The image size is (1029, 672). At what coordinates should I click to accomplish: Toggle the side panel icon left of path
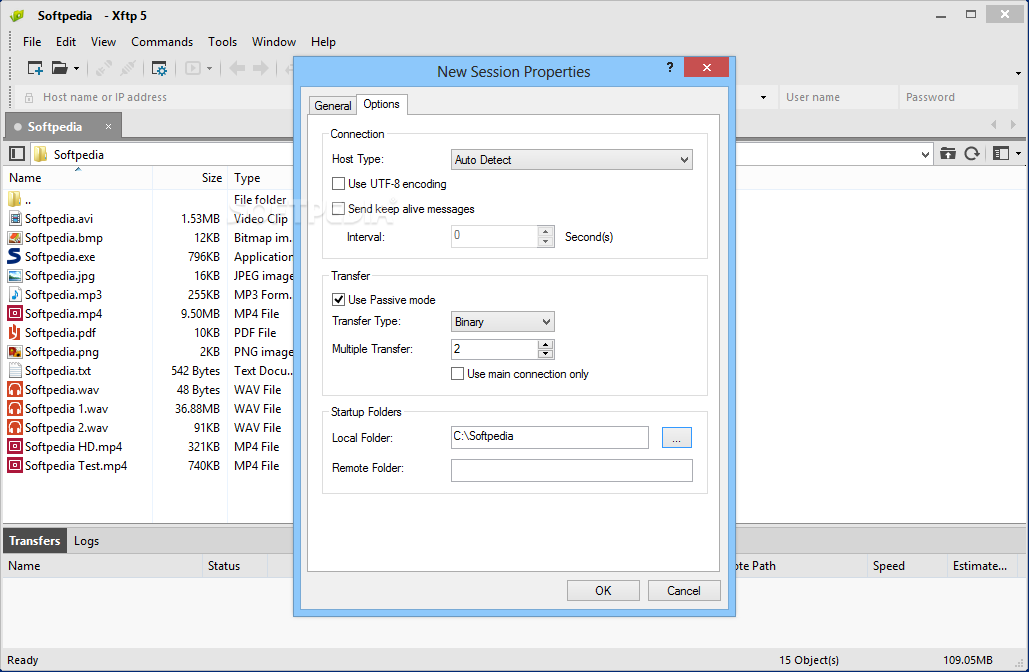tap(17, 154)
